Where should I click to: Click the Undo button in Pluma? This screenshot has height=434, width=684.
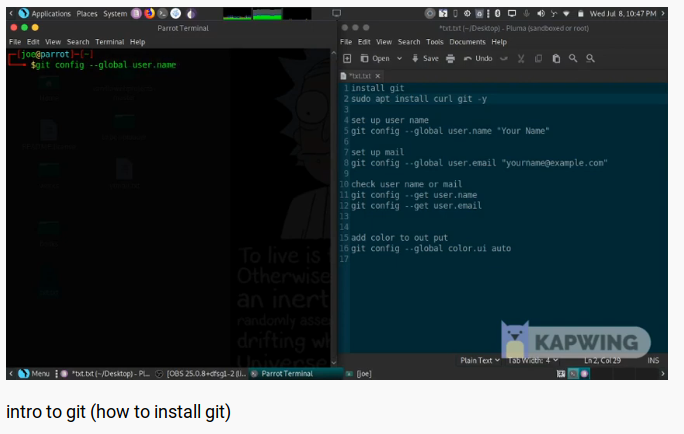478,58
